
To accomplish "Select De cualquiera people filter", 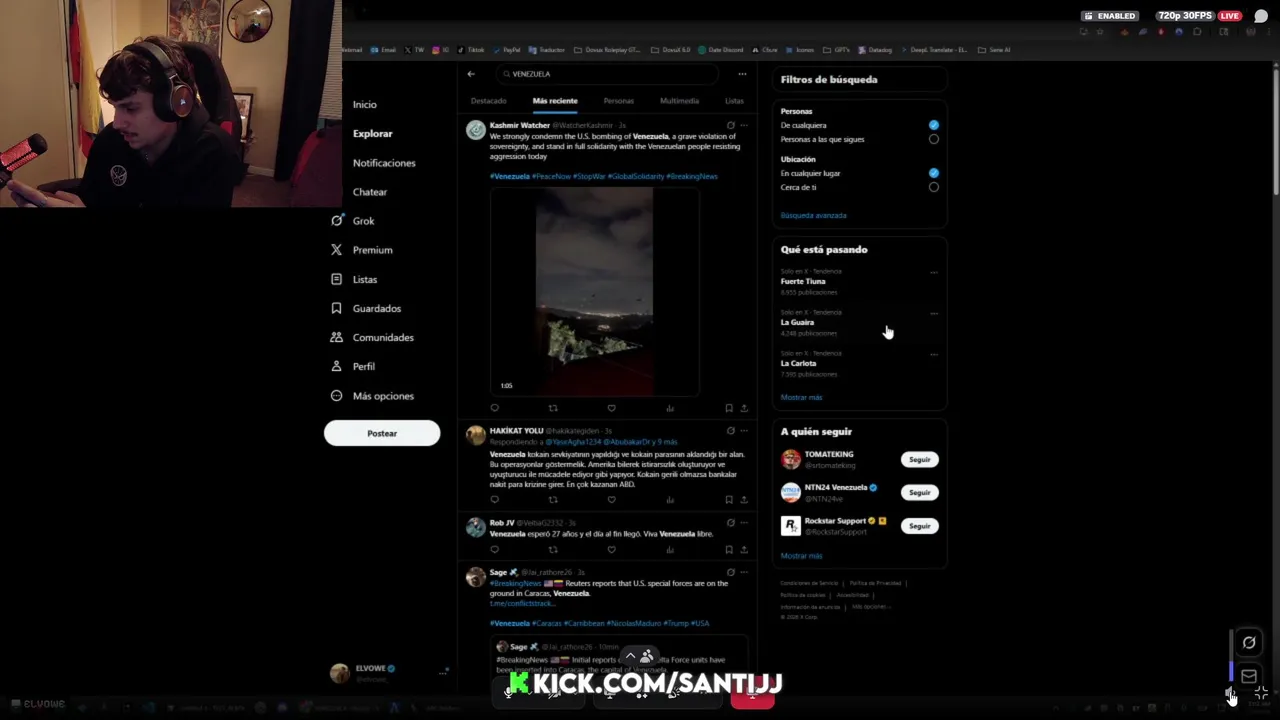I will 934,125.
